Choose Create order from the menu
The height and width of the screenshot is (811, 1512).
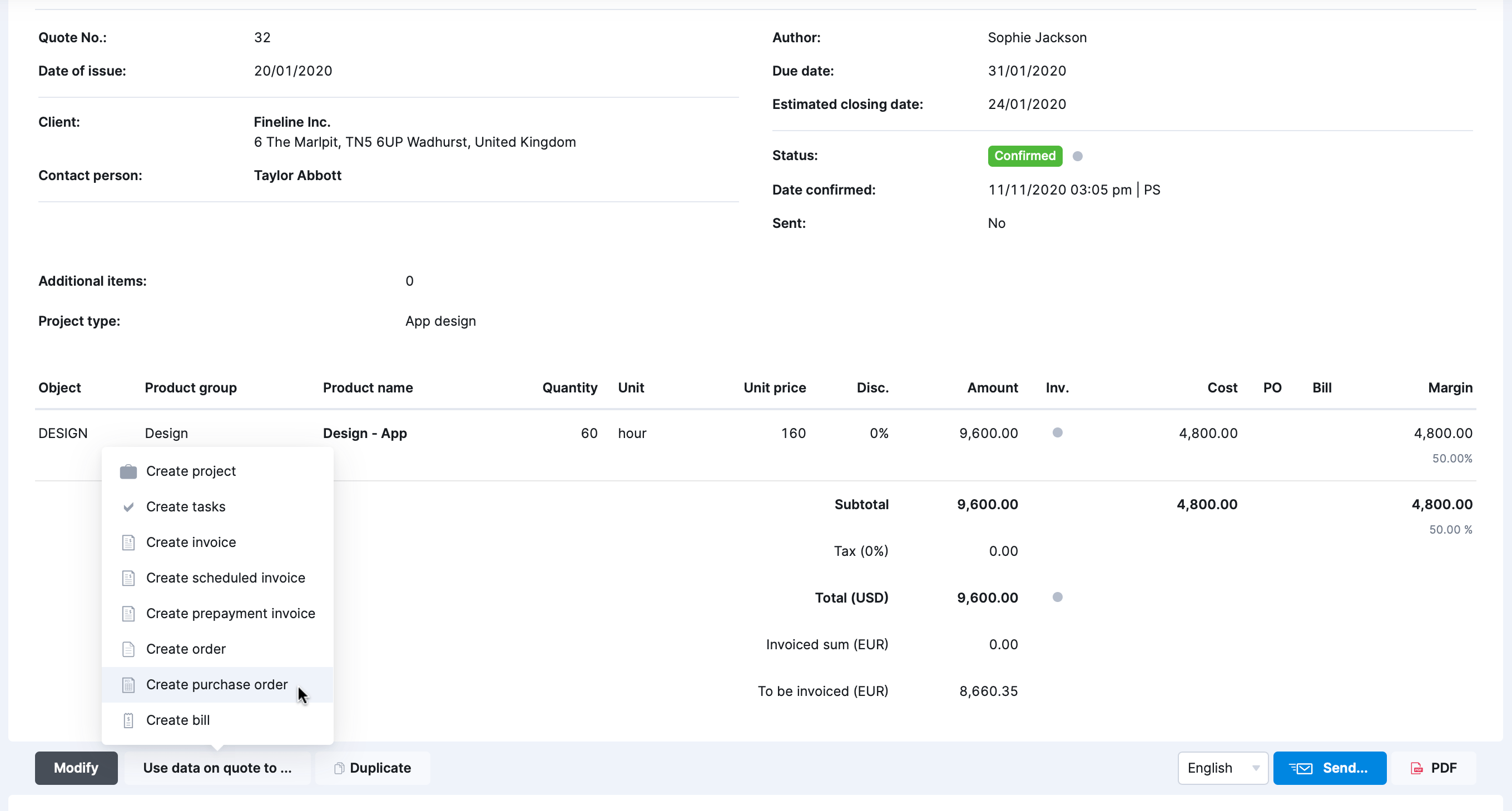[186, 649]
